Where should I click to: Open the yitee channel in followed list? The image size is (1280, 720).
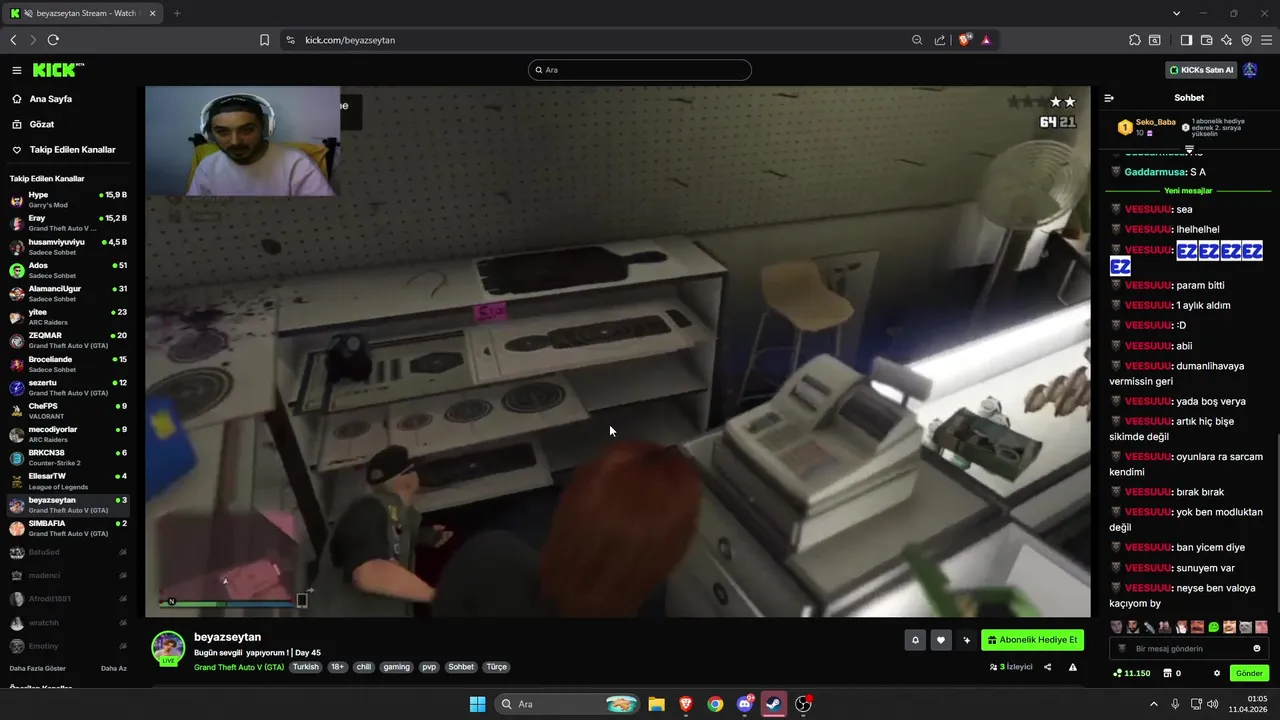pyautogui.click(x=68, y=316)
